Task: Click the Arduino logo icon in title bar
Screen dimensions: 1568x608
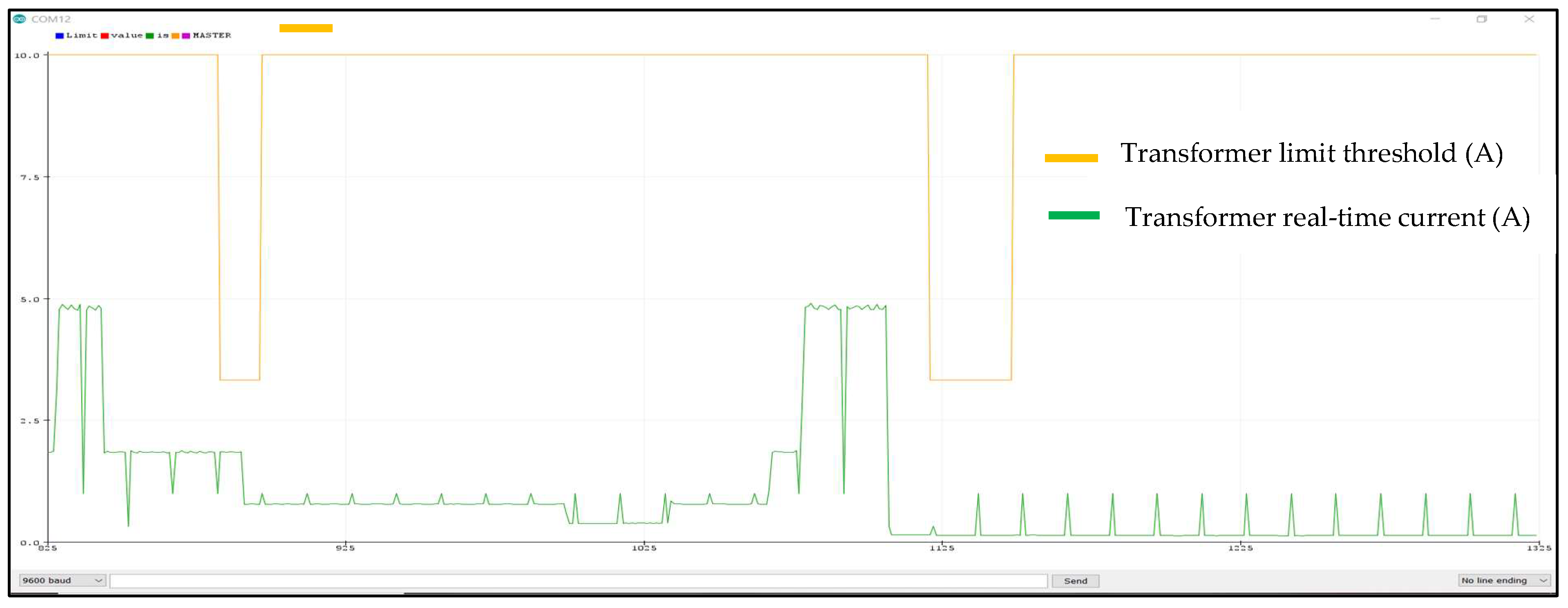Action: click(20, 19)
